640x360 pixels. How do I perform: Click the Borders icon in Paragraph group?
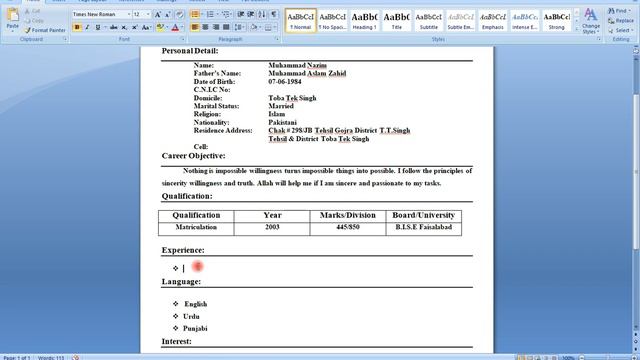268,27
